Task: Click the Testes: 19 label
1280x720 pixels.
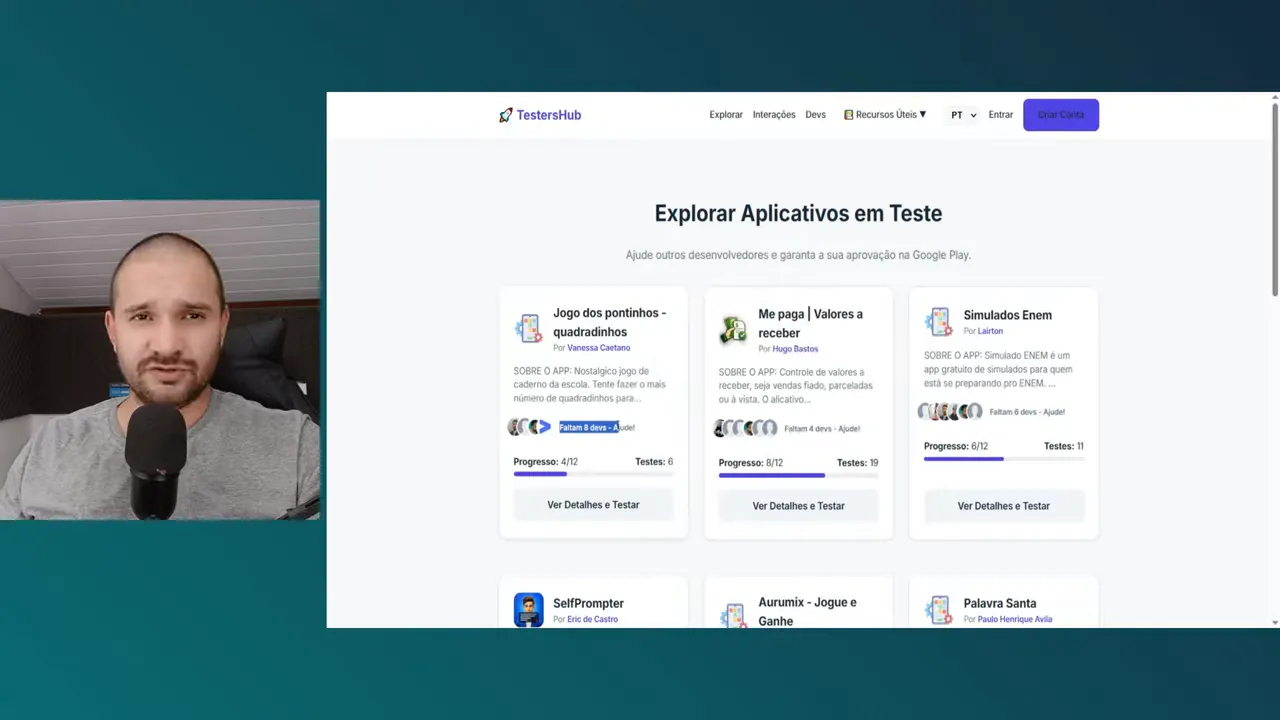Action: 857,463
